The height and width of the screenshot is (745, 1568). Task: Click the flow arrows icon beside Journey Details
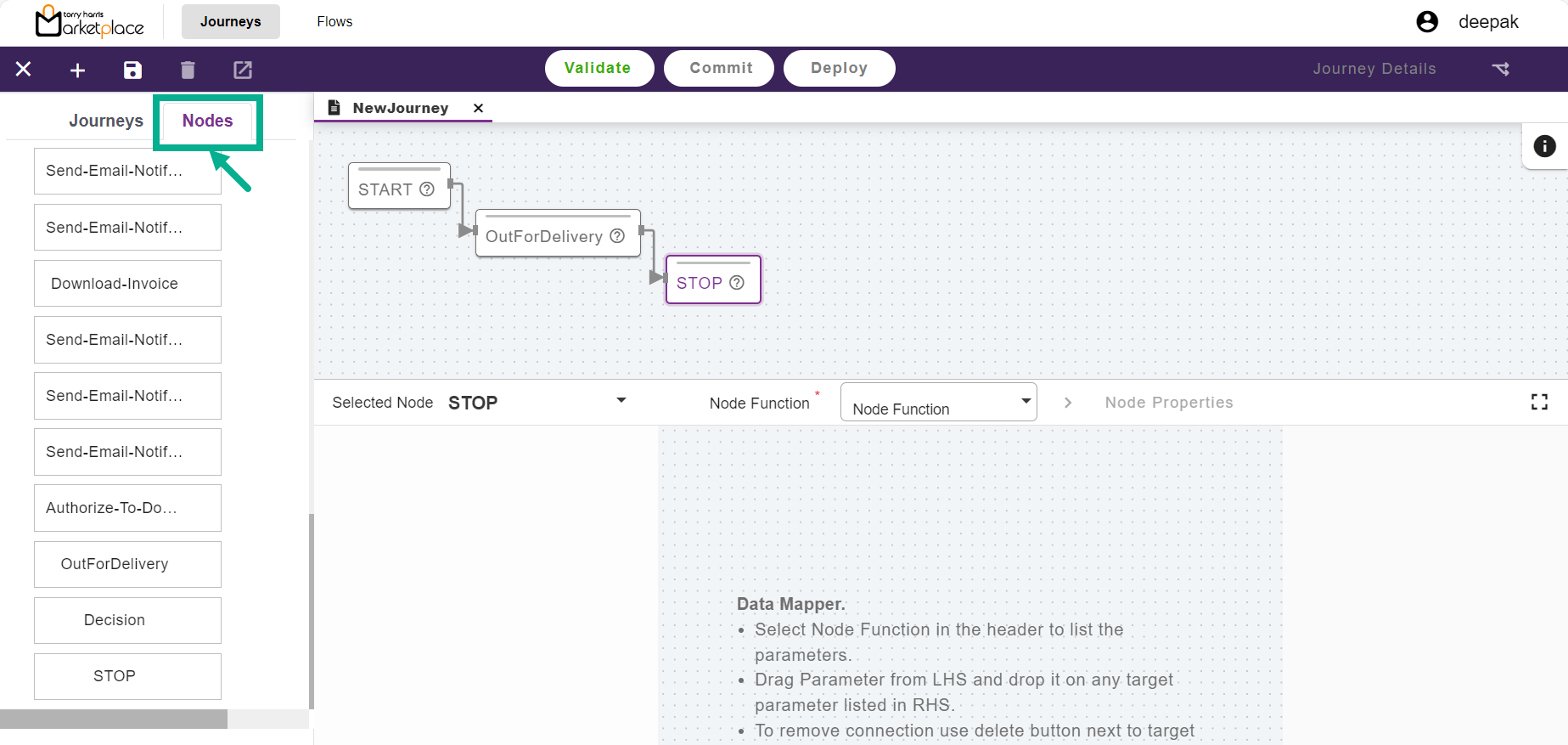pyautogui.click(x=1501, y=69)
